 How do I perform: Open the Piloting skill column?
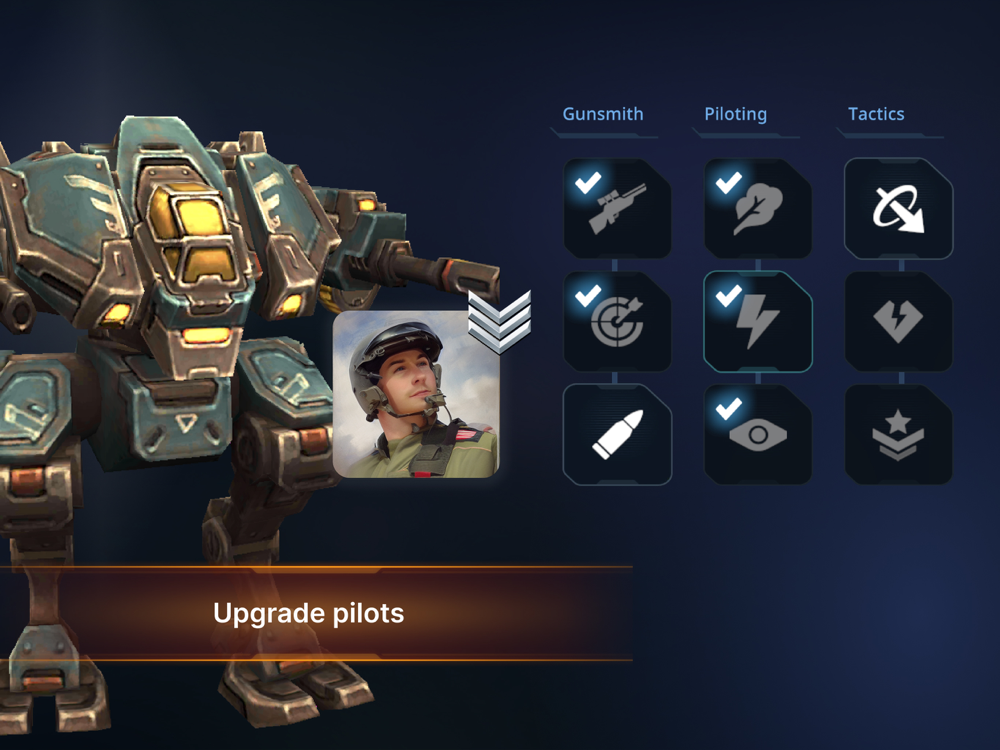pos(735,114)
